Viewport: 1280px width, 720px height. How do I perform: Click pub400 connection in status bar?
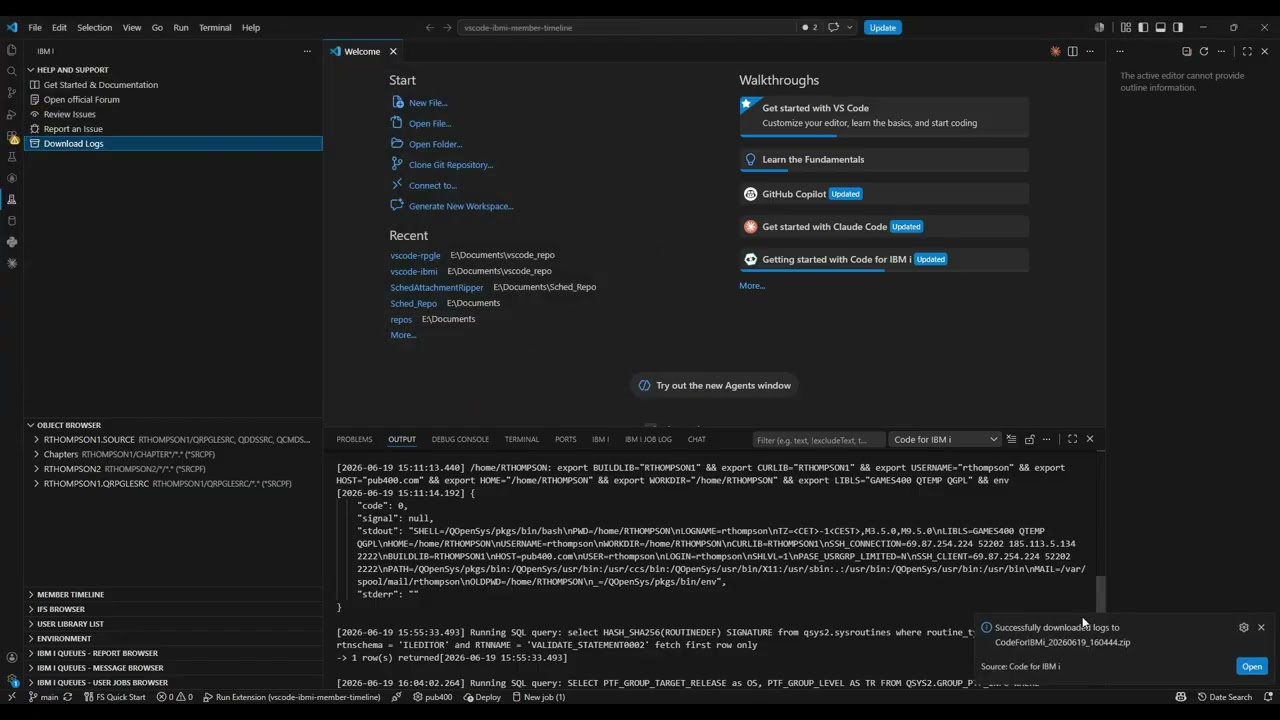[x=432, y=697]
